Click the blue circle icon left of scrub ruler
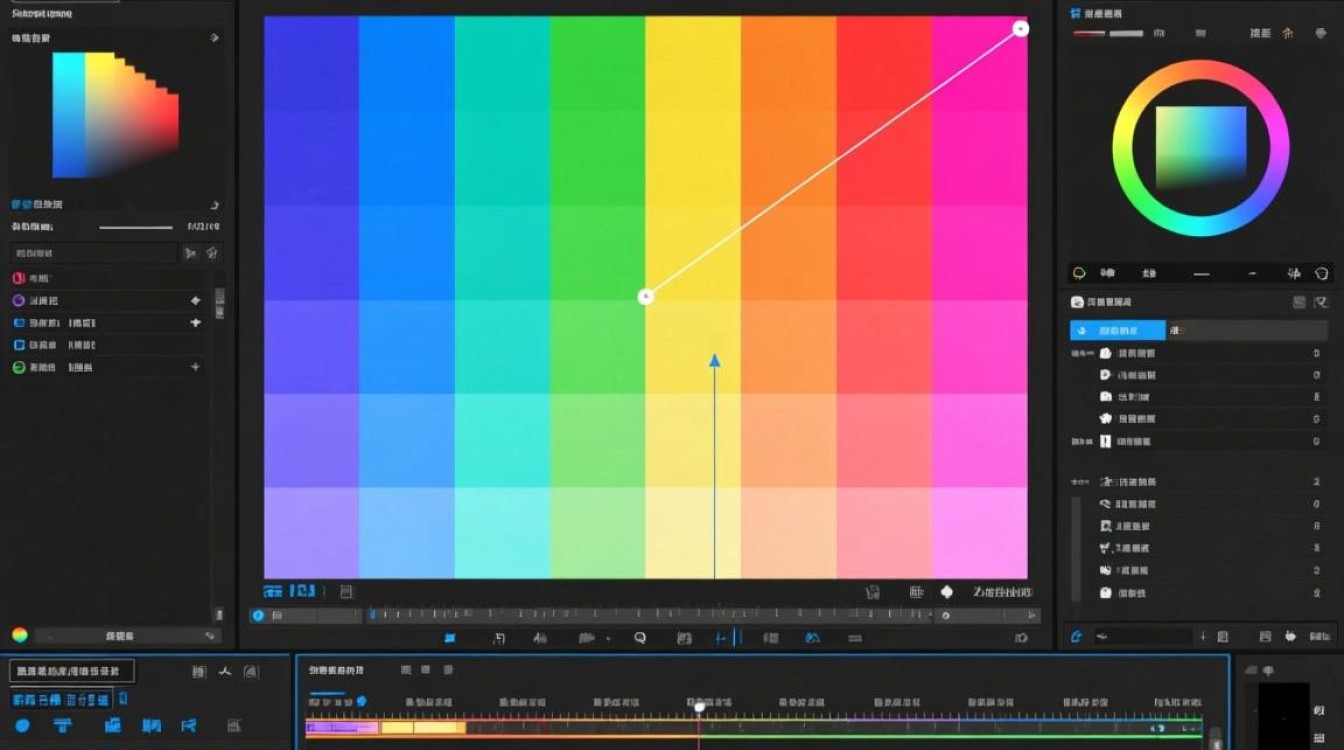This screenshot has width=1344, height=750. pyautogui.click(x=258, y=615)
